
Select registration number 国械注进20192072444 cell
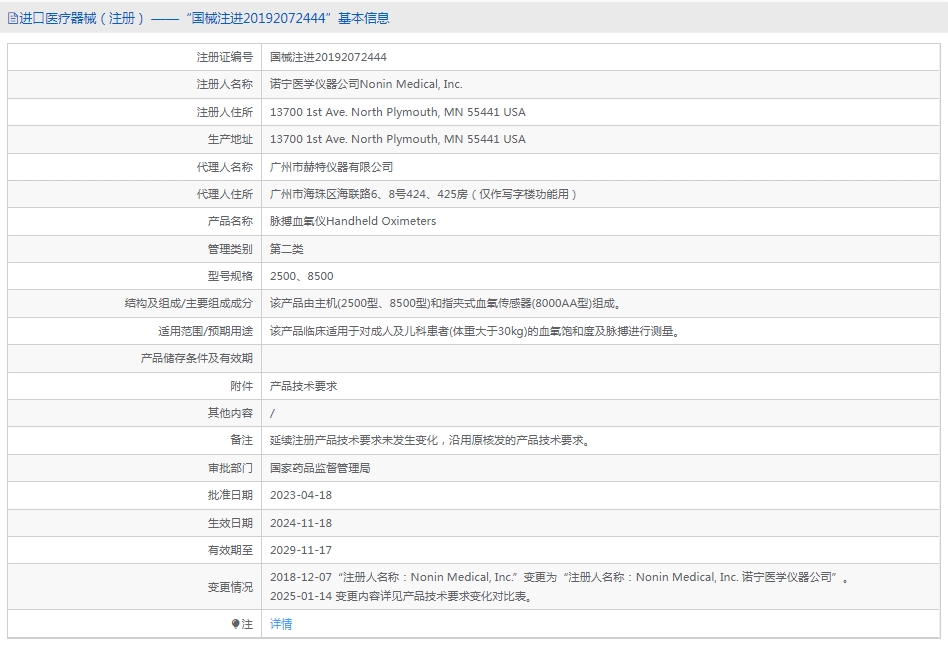[328, 57]
